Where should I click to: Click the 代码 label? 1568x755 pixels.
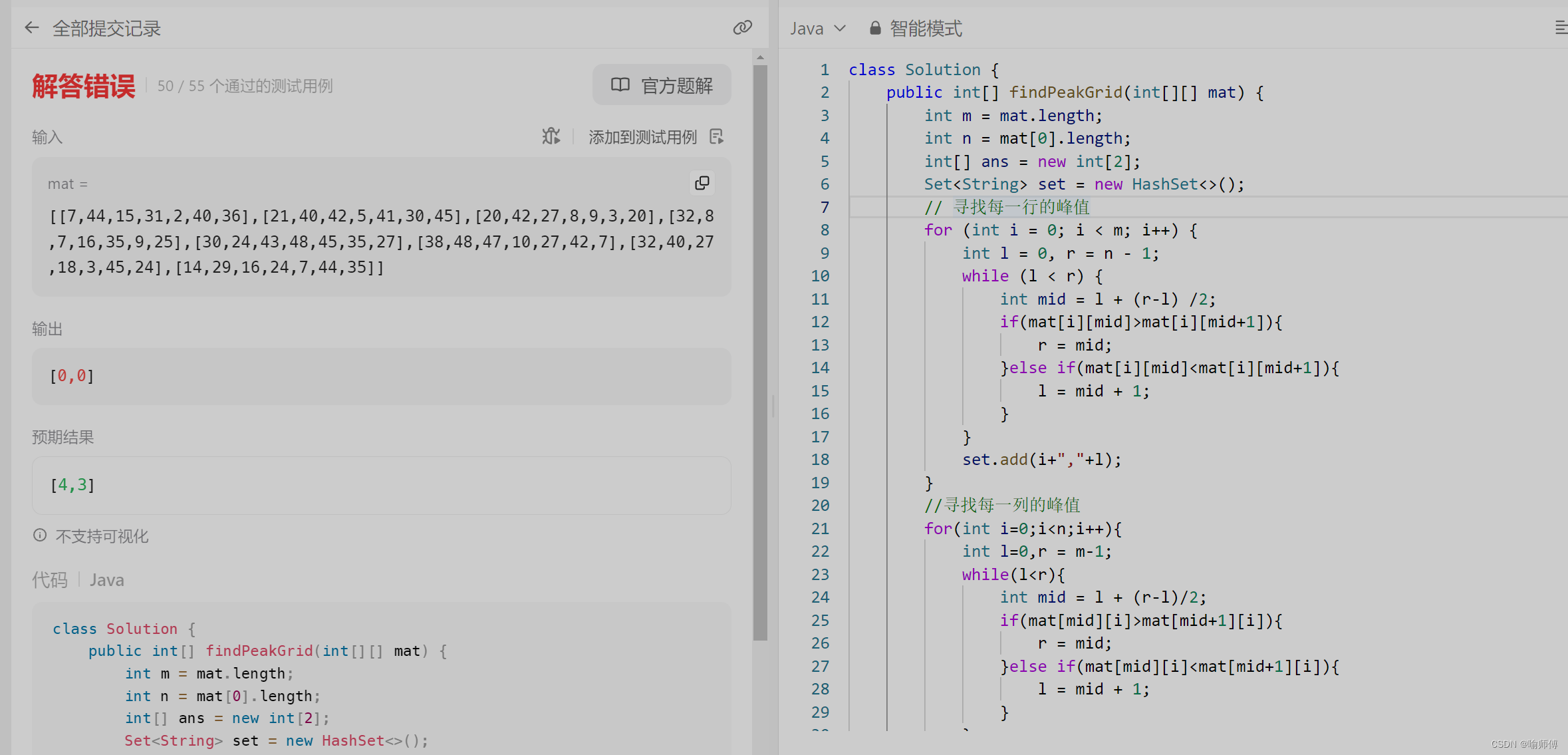[x=50, y=580]
